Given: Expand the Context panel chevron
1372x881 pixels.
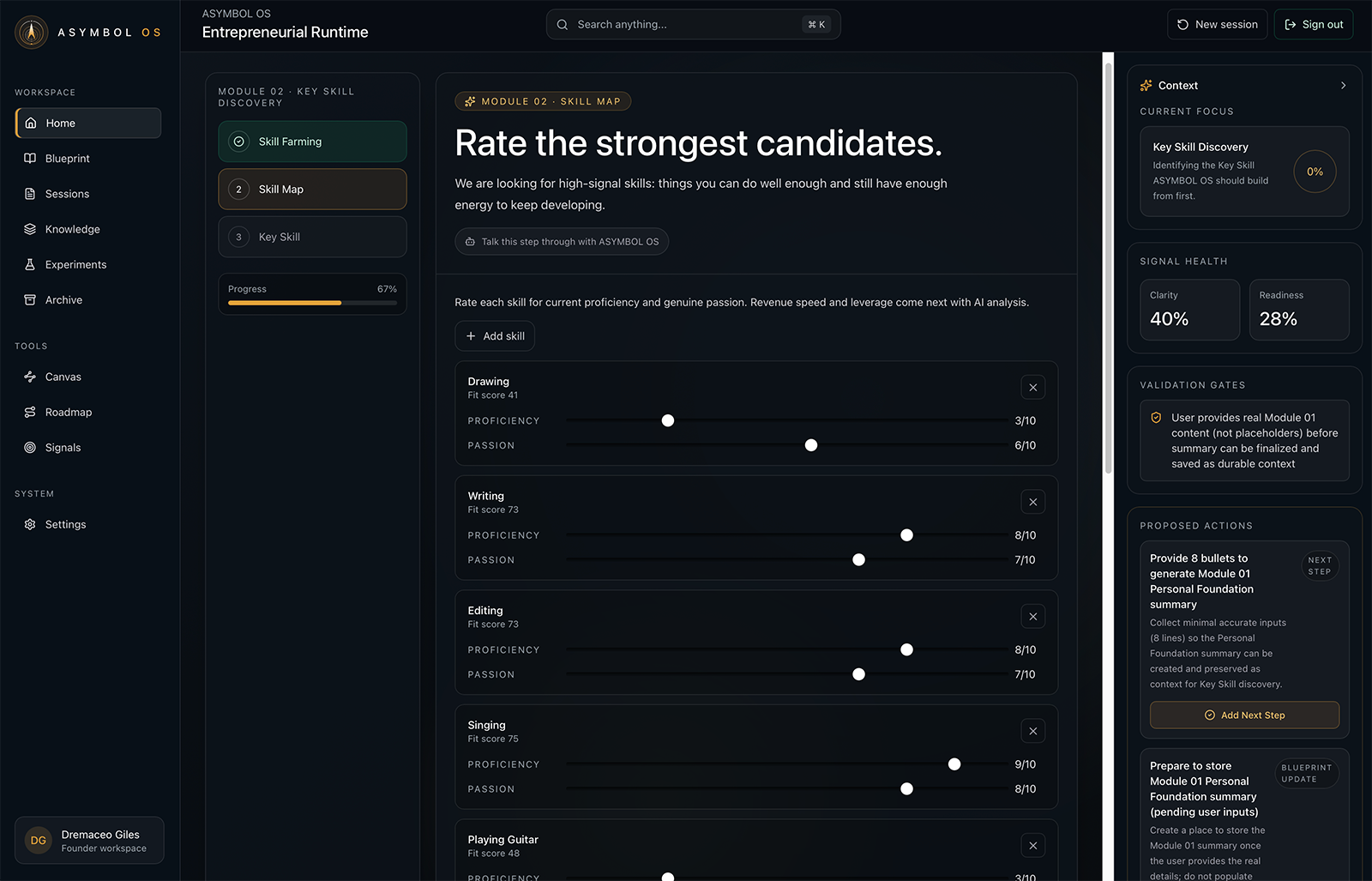Looking at the screenshot, I should pyautogui.click(x=1343, y=86).
